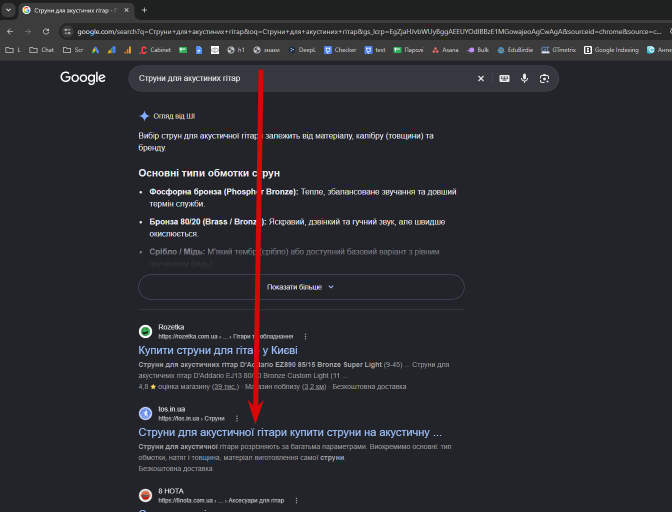Image resolution: width=672 pixels, height=512 pixels.
Task: Open the DeepL bookmark
Action: [302, 50]
